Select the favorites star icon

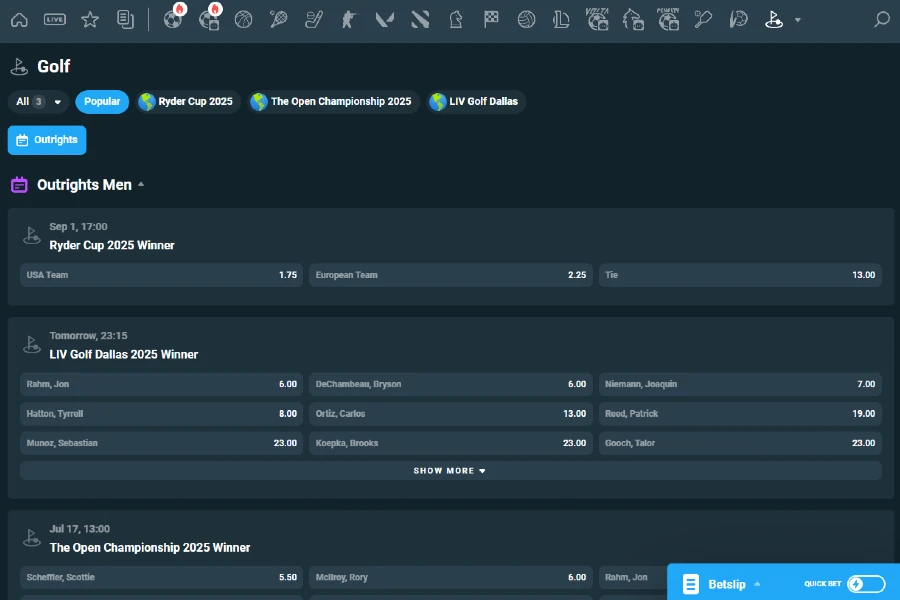[90, 18]
